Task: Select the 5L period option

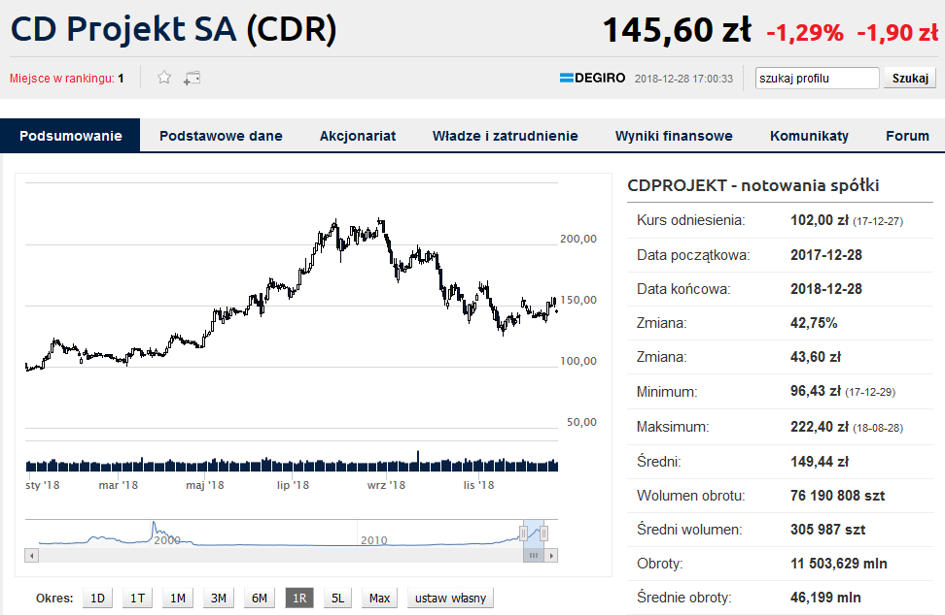Action: (x=338, y=598)
